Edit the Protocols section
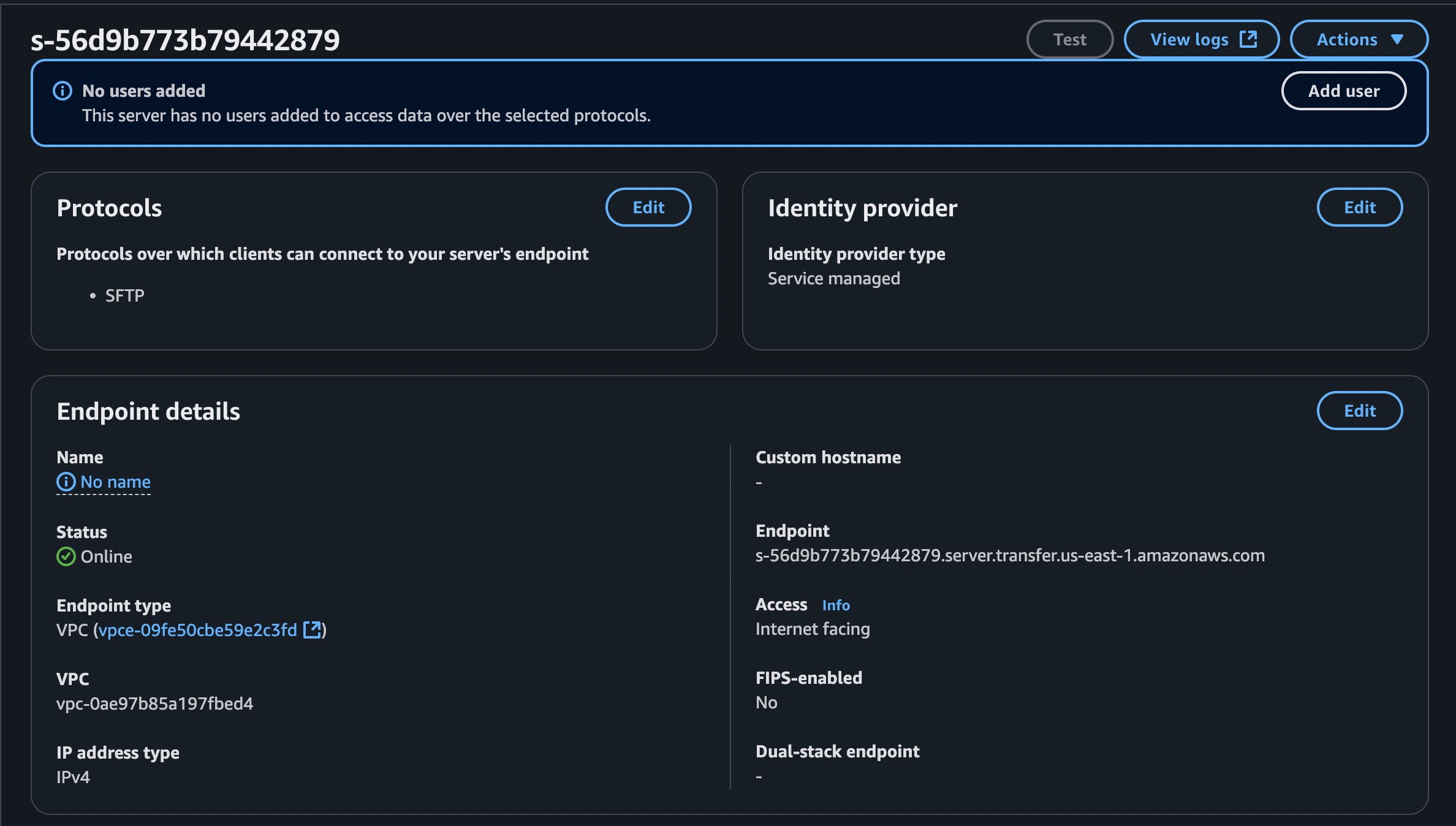The image size is (1456, 826). click(x=648, y=207)
